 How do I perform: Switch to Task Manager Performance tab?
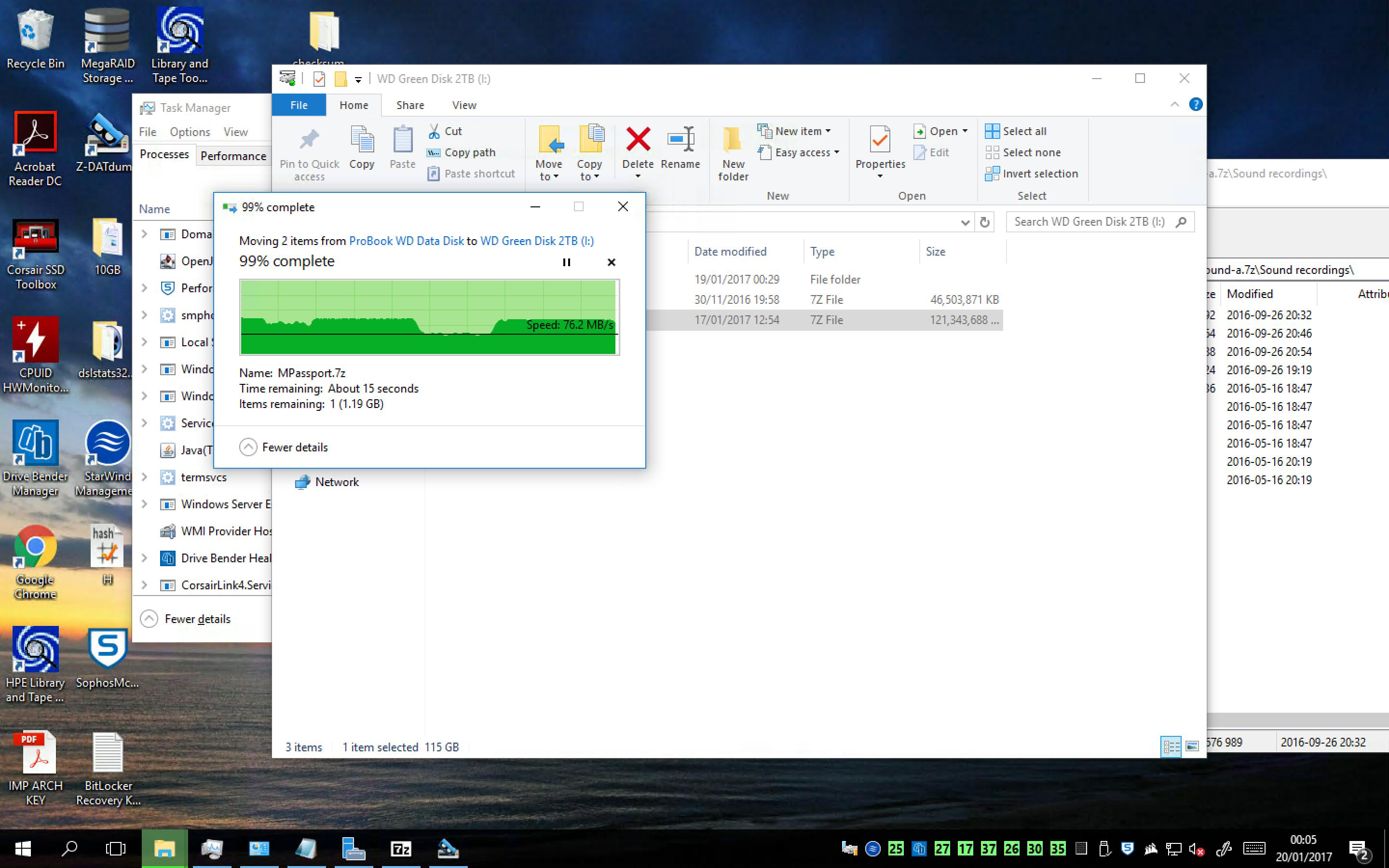click(233, 156)
